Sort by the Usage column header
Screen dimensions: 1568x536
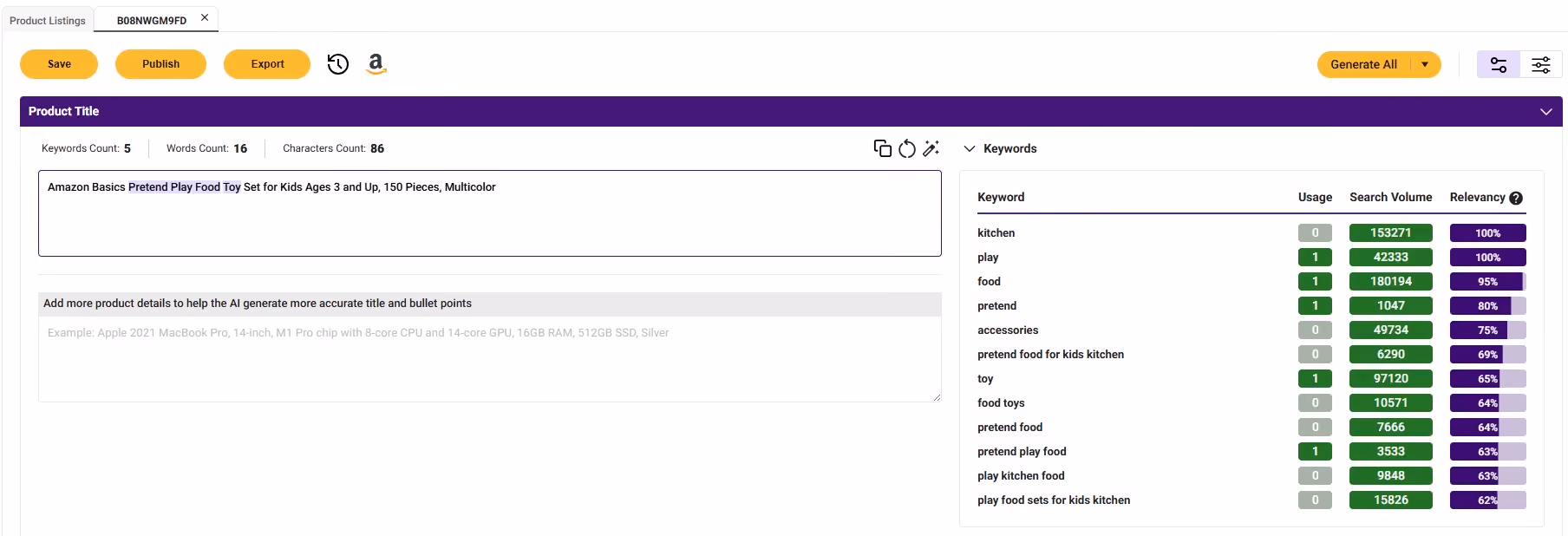pyautogui.click(x=1315, y=198)
